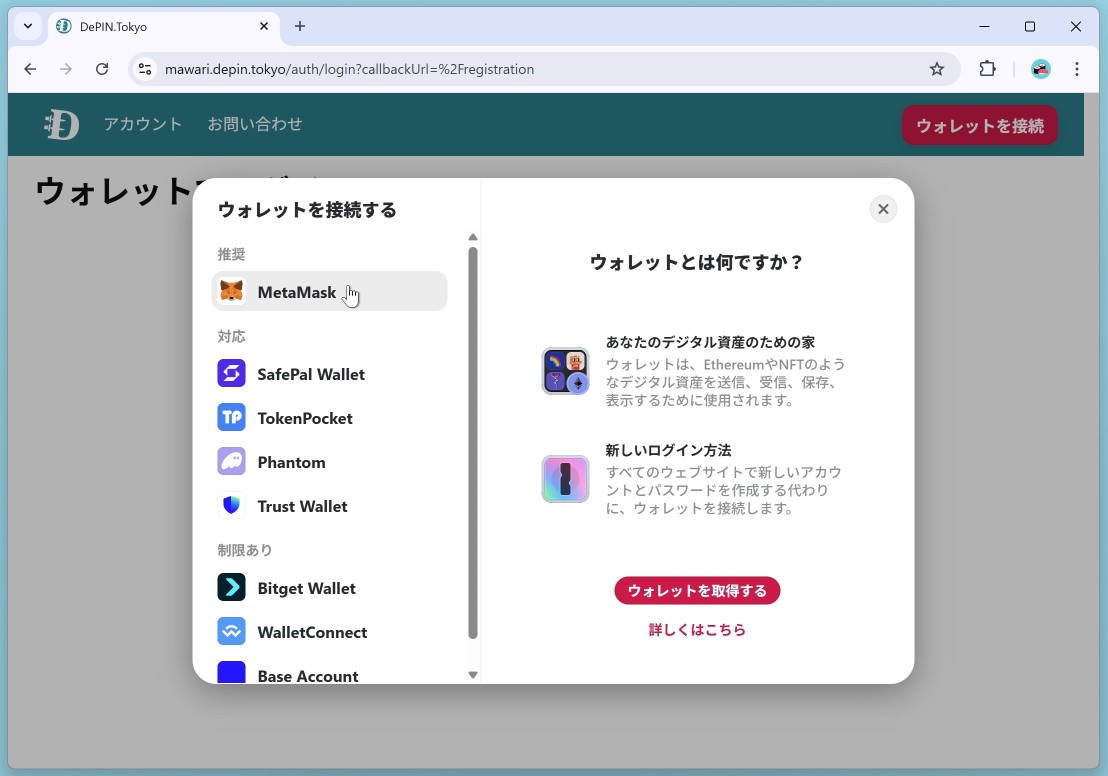Go to お問い合わせ in the header
The height and width of the screenshot is (776, 1108).
[255, 124]
